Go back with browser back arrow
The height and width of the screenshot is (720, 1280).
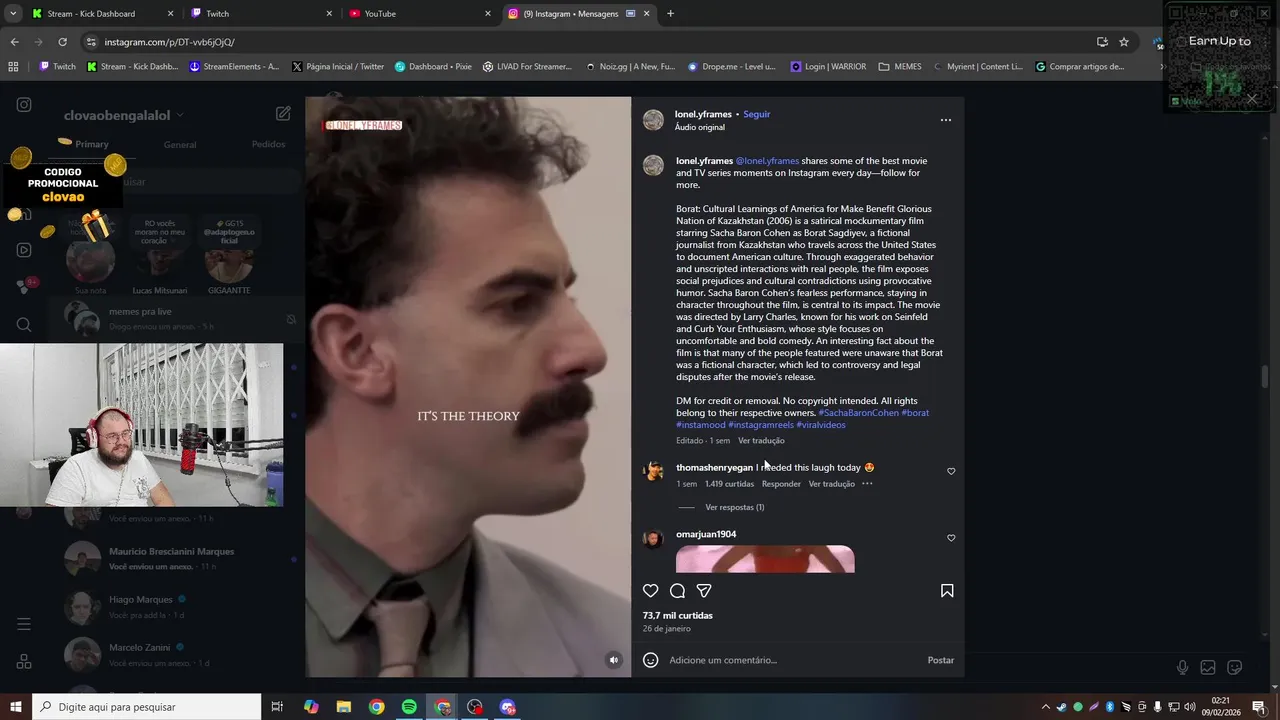point(14,42)
